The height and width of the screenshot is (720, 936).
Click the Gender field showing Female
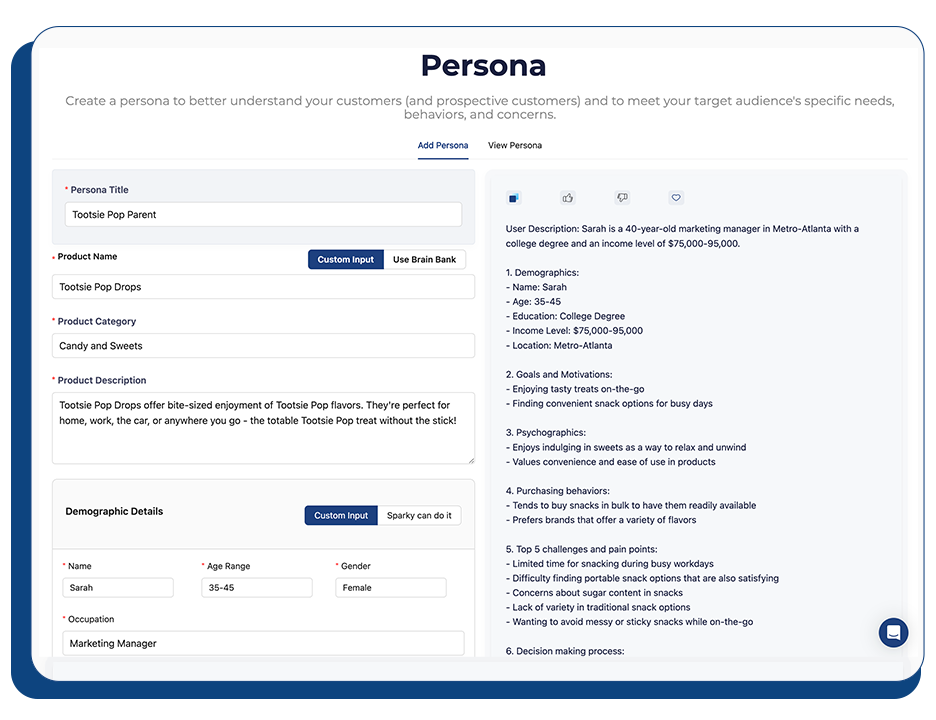point(390,588)
